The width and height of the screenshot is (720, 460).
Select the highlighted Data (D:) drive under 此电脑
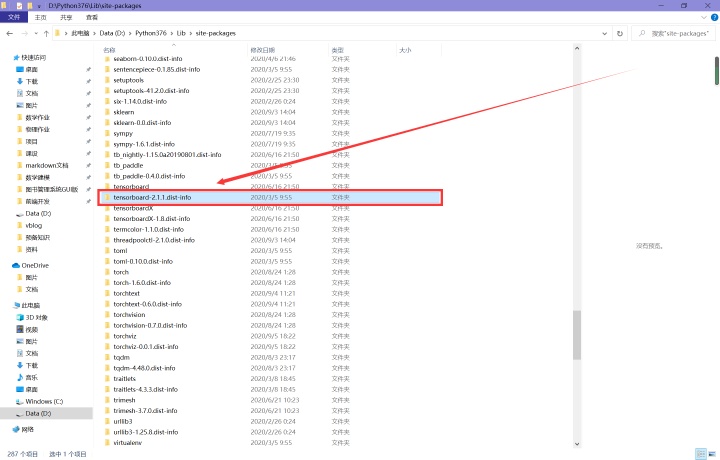[x=38, y=413]
